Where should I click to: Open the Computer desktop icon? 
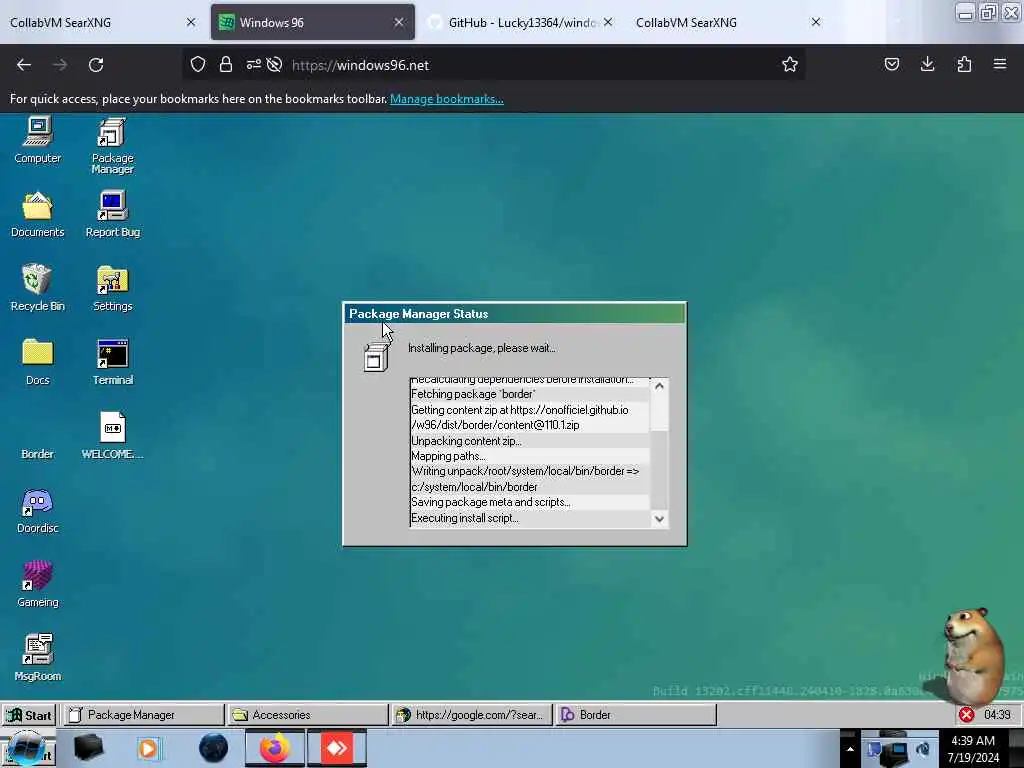[x=37, y=139]
